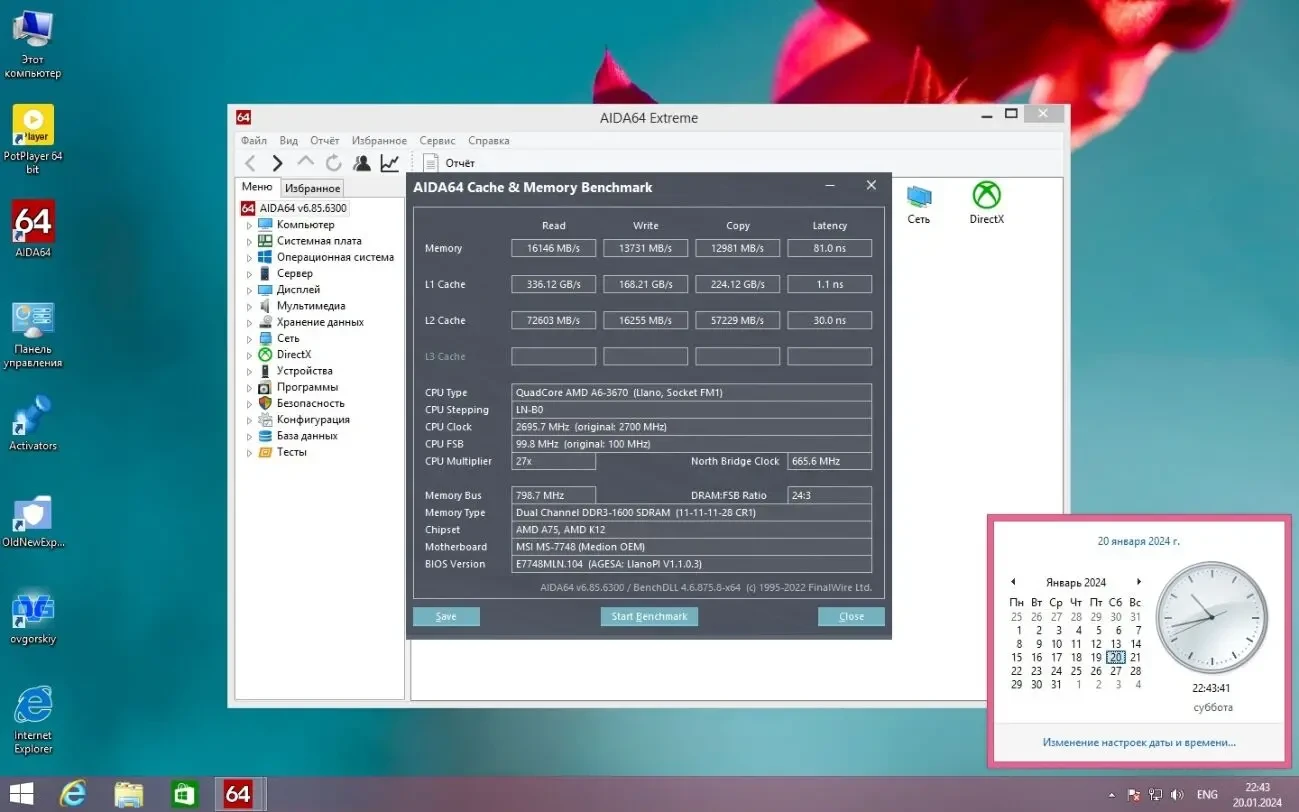Click the AIDA64 icon on the taskbar
The height and width of the screenshot is (812, 1299).
coord(239,793)
